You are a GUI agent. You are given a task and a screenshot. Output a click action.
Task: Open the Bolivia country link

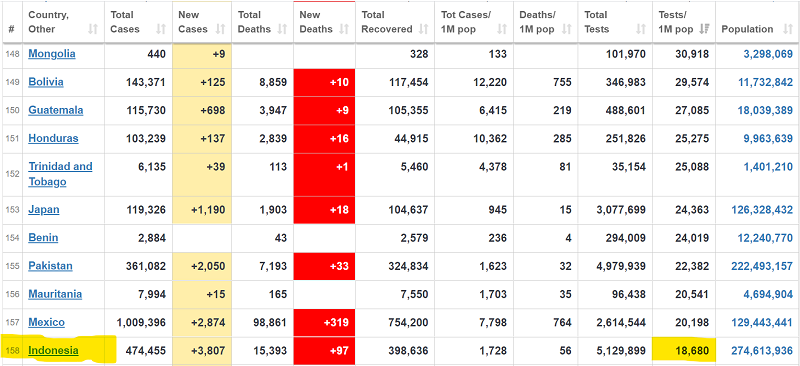click(46, 82)
